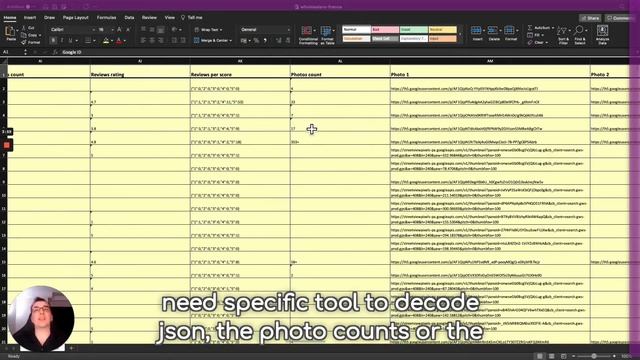Screen dimensions: 640x360
Task: Switch to Page Layout ribbon tab
Action: [x=76, y=18]
